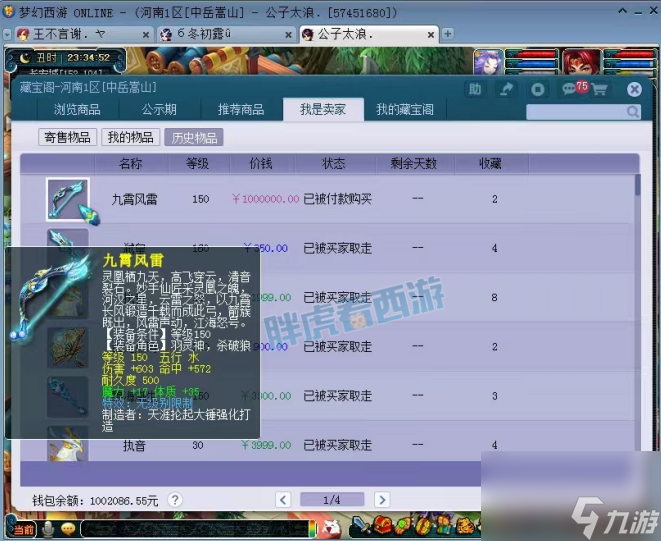Click the search magnifier icon
The height and width of the screenshot is (541, 661).
[632, 112]
